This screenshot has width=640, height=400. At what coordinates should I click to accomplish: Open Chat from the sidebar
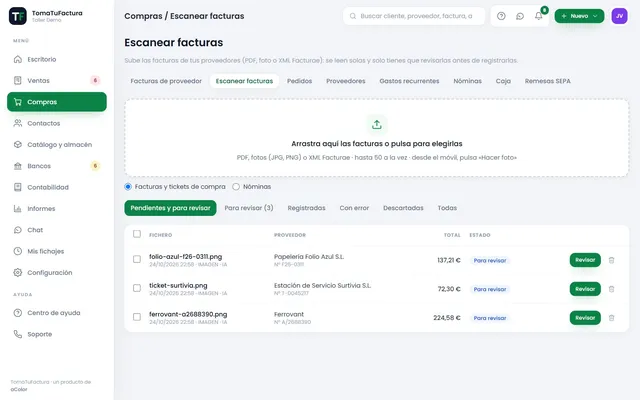click(x=57, y=230)
